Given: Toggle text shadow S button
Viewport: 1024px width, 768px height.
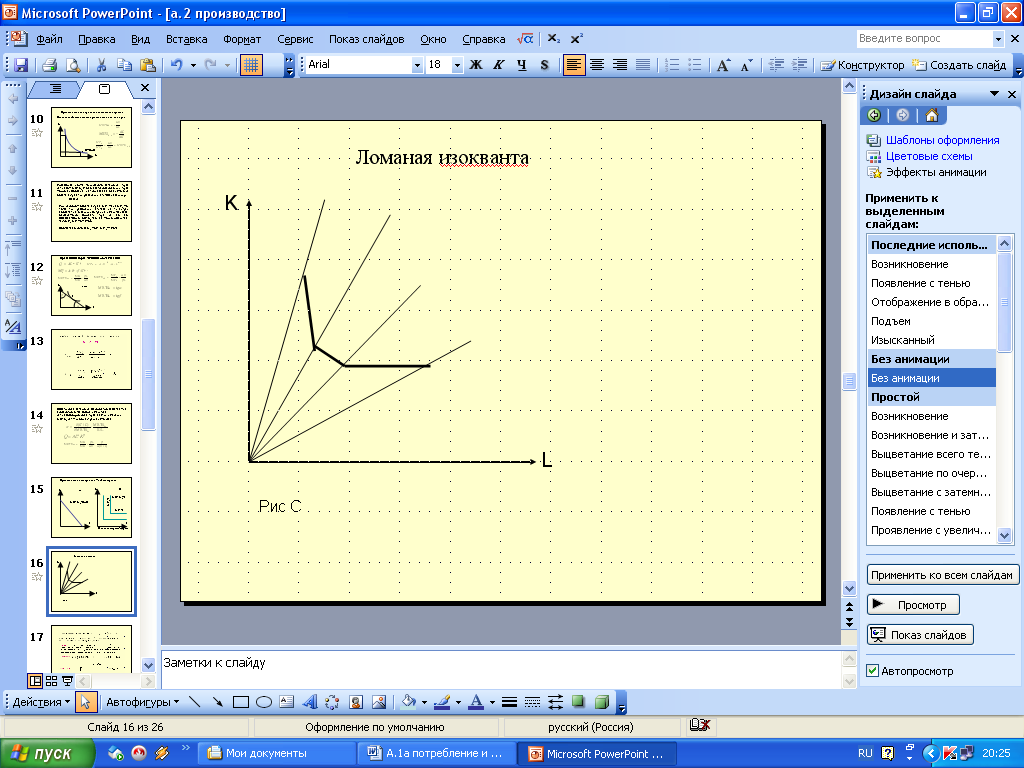Looking at the screenshot, I should (545, 65).
